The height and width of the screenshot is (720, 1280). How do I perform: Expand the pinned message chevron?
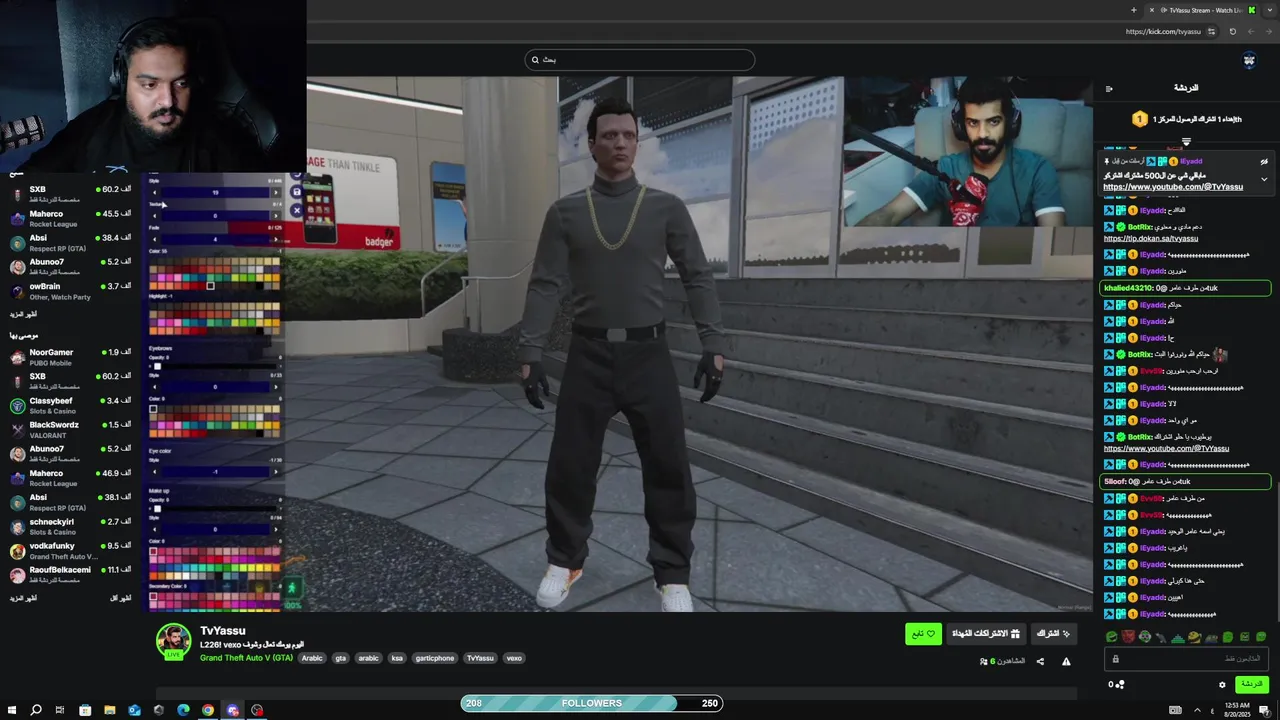pyautogui.click(x=1264, y=179)
